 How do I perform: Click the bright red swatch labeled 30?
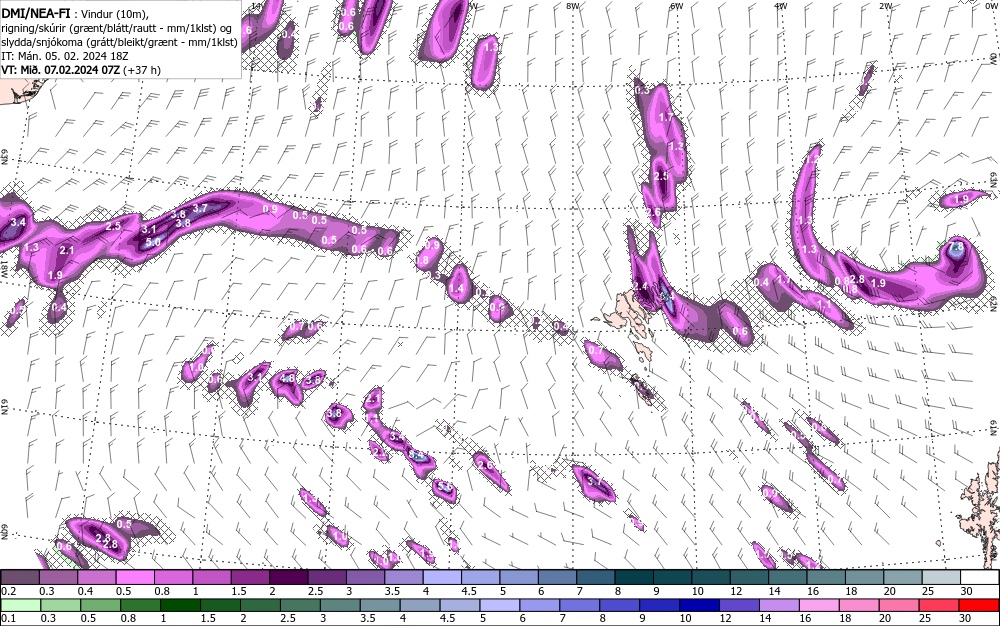click(980, 605)
